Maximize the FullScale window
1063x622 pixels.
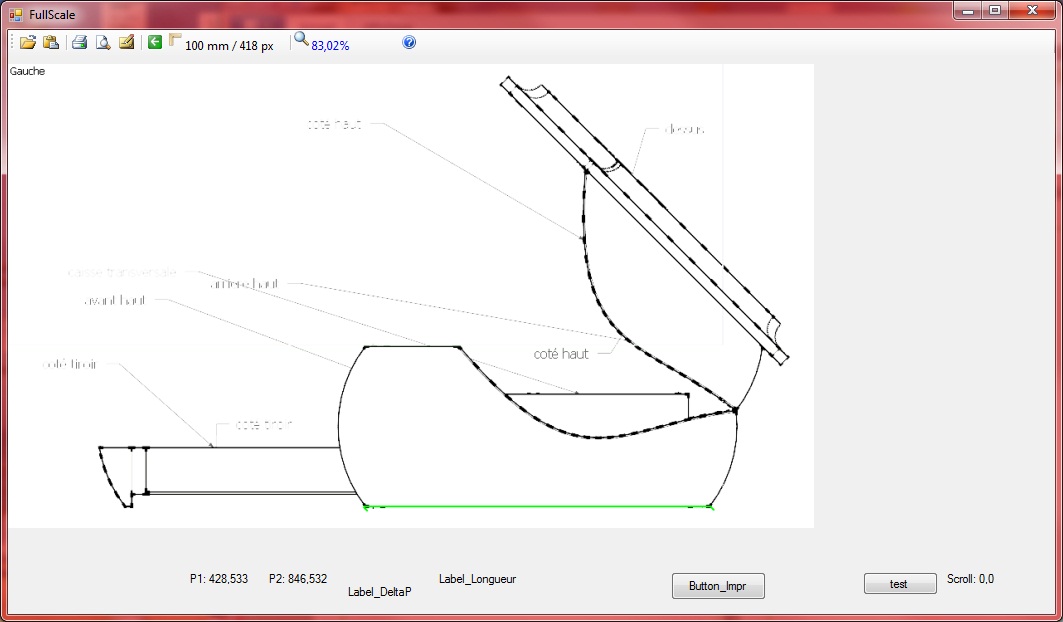point(995,11)
